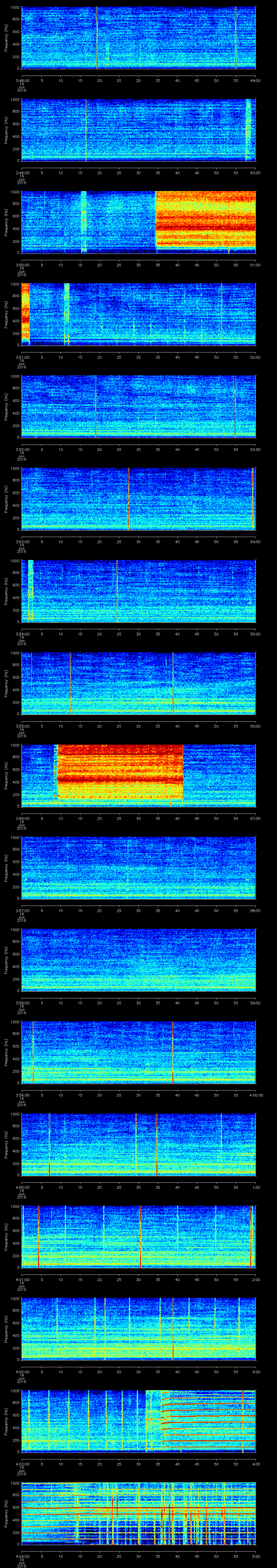Click the '56:00' axis end label
Screen dimensions: 277x1568
point(256,726)
